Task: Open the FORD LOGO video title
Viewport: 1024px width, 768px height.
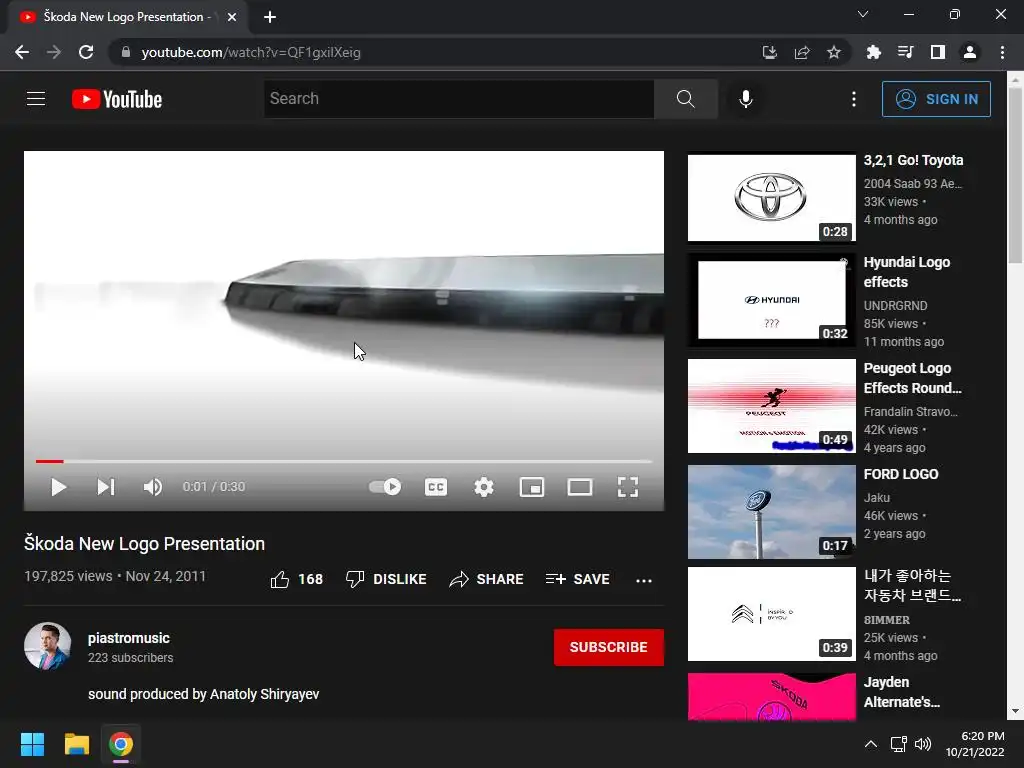Action: [901, 474]
